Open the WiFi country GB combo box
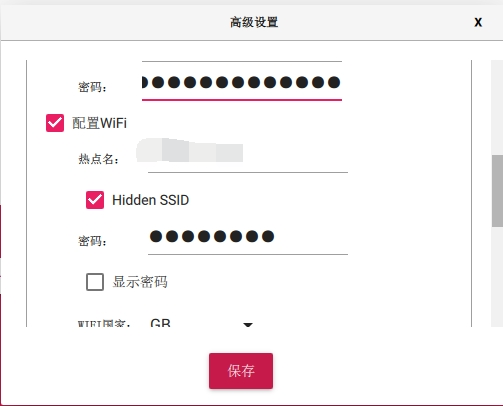The width and height of the screenshot is (503, 406). pyautogui.click(x=202, y=323)
